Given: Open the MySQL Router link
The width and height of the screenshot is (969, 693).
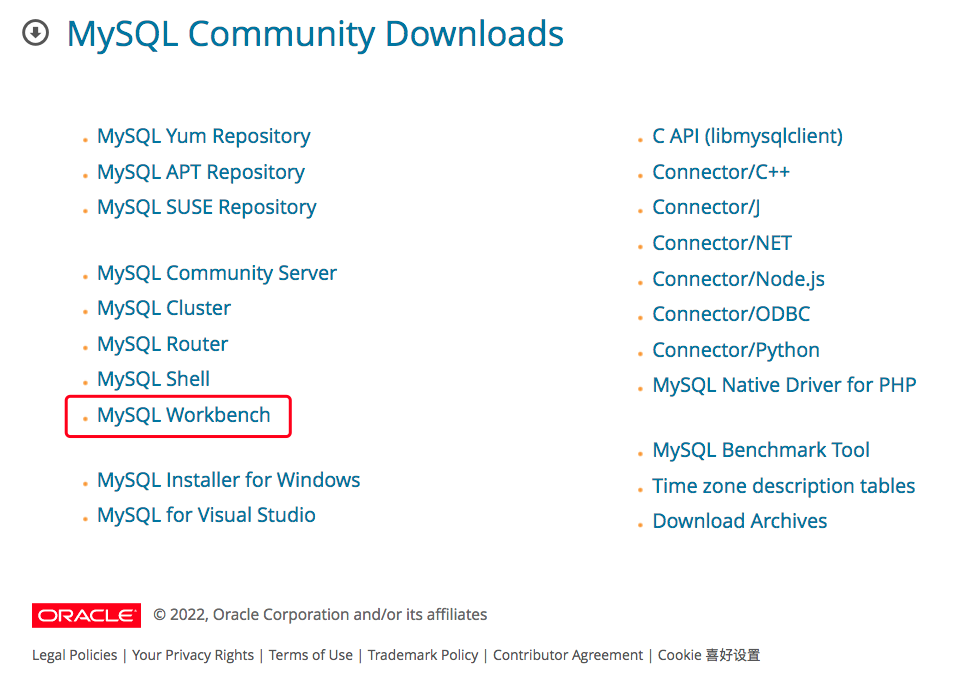Looking at the screenshot, I should click(163, 344).
